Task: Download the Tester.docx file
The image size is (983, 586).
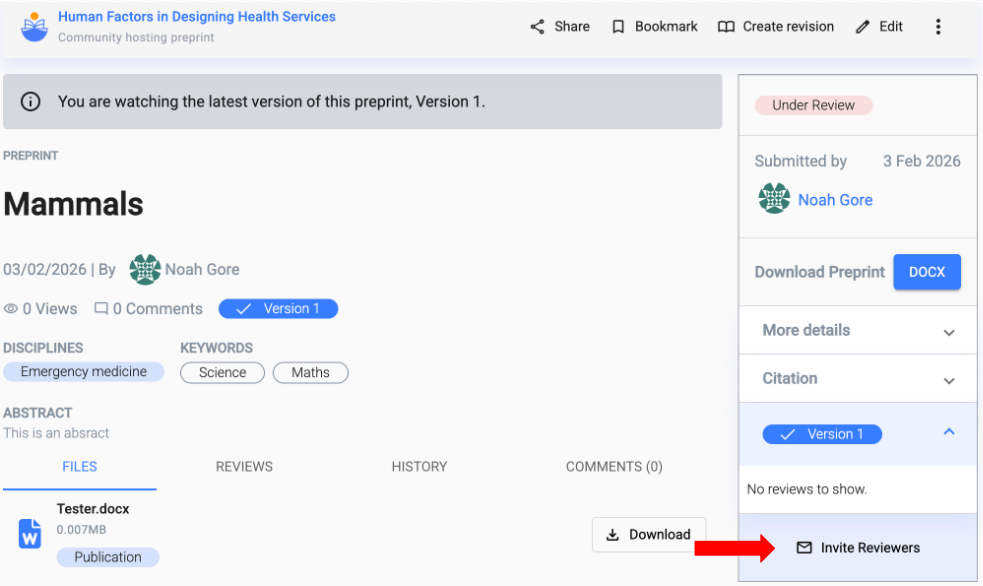Action: [649, 535]
